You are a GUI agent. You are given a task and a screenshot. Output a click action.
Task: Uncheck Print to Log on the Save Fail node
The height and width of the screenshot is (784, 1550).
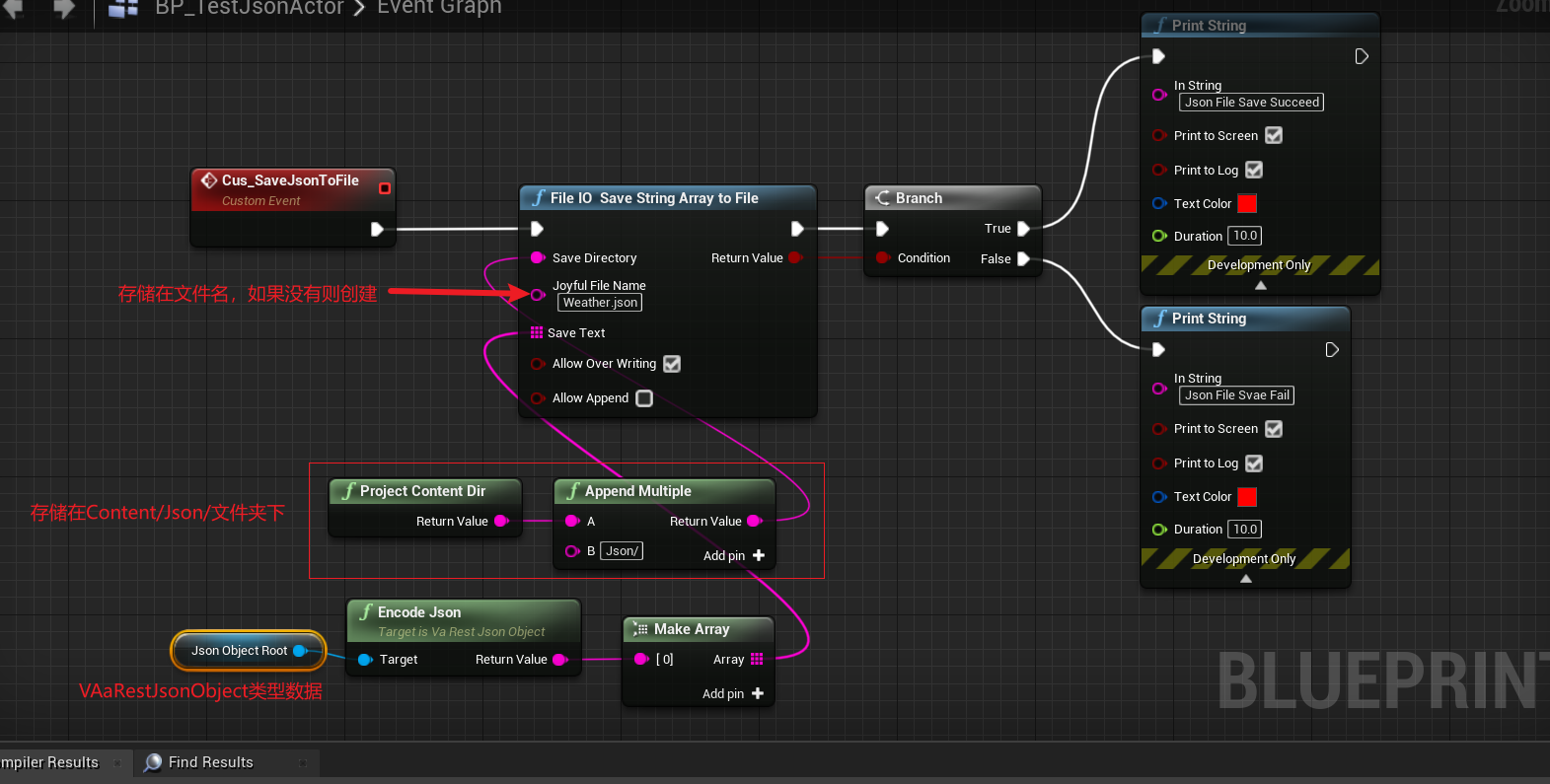click(1254, 463)
